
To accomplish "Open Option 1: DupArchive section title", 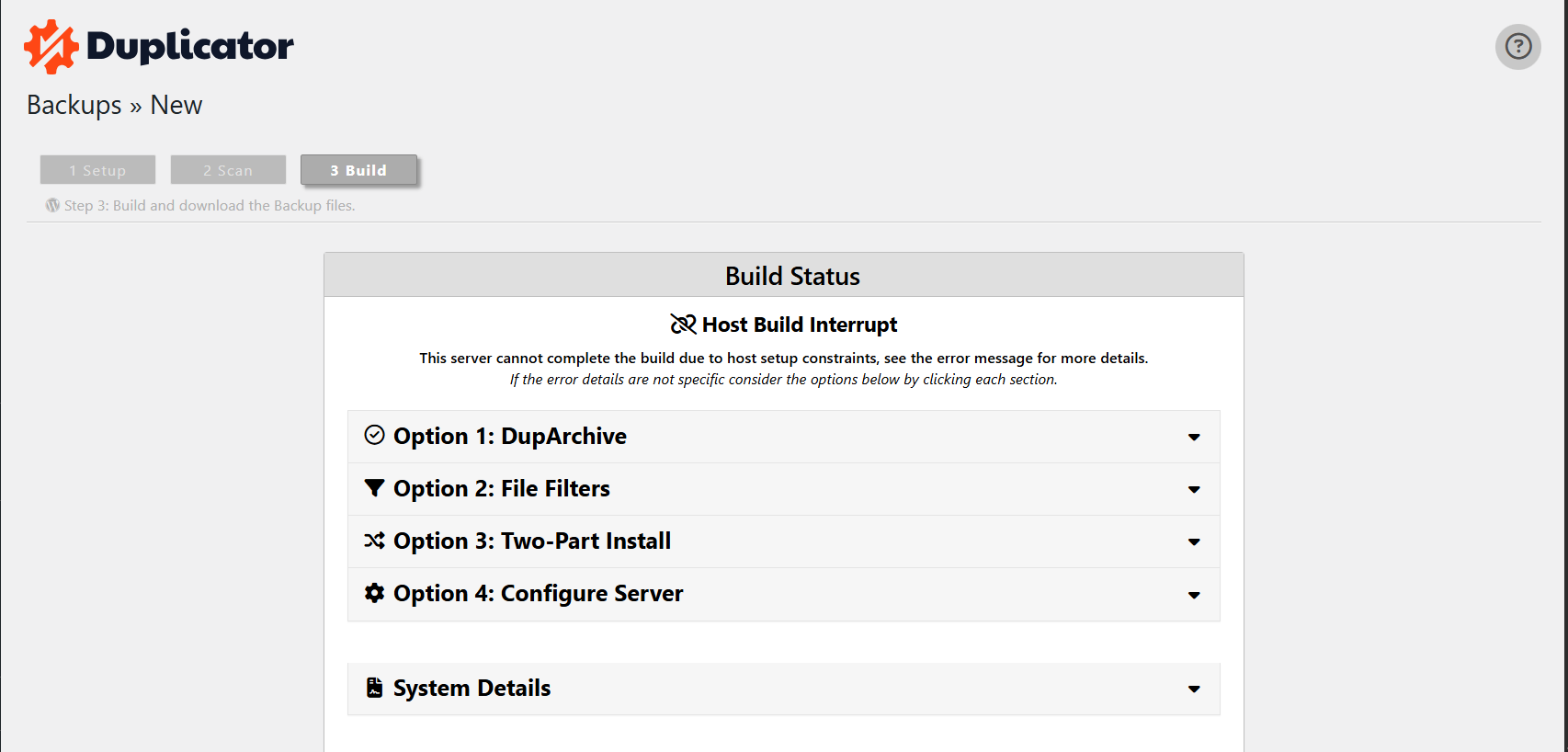I will tap(510, 436).
